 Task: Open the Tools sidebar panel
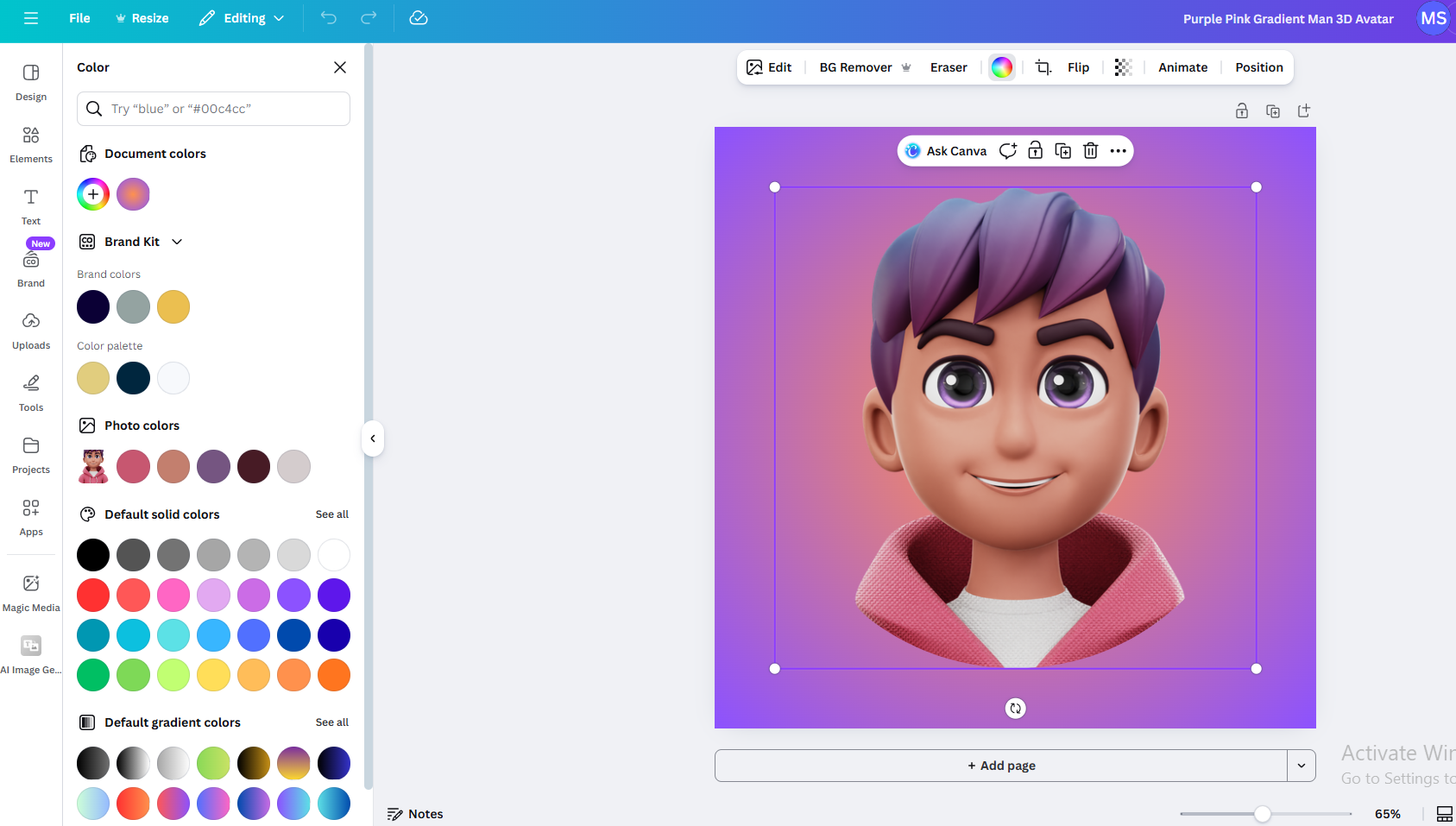pyautogui.click(x=31, y=393)
